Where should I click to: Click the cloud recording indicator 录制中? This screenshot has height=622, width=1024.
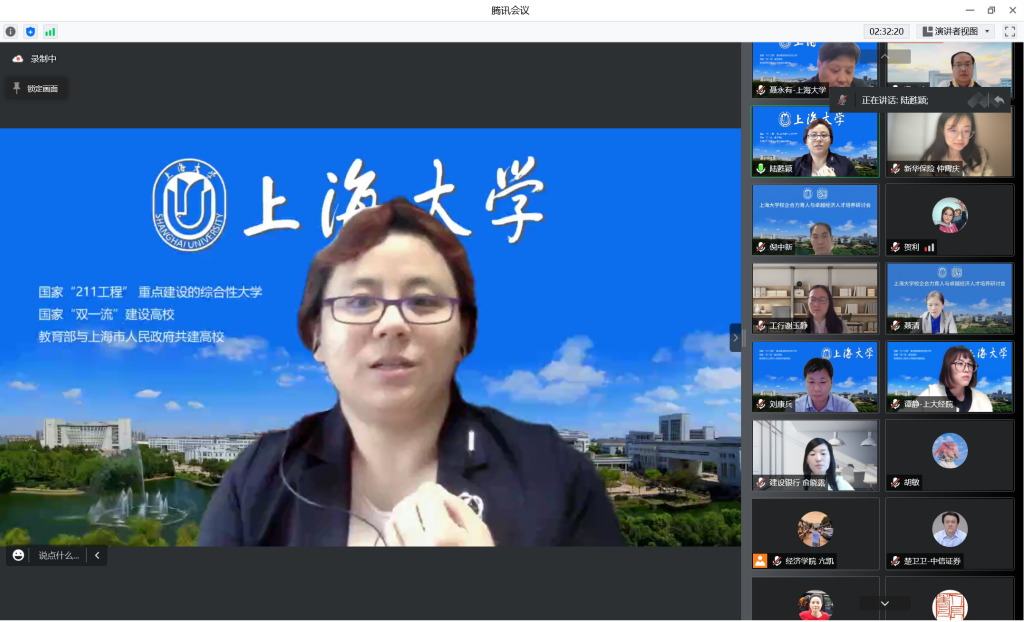35,59
